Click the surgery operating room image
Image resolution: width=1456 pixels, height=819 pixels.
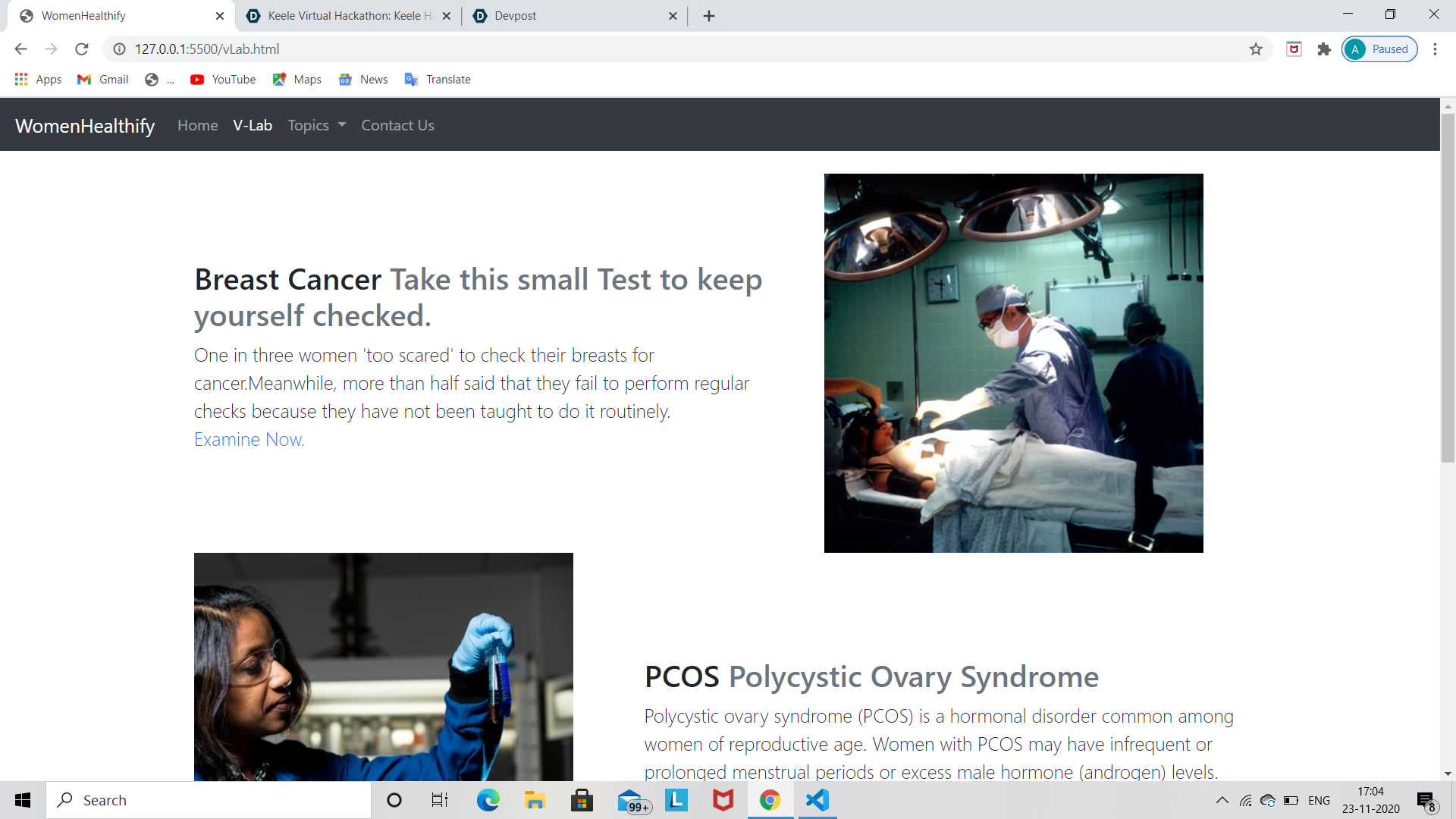(x=1013, y=362)
